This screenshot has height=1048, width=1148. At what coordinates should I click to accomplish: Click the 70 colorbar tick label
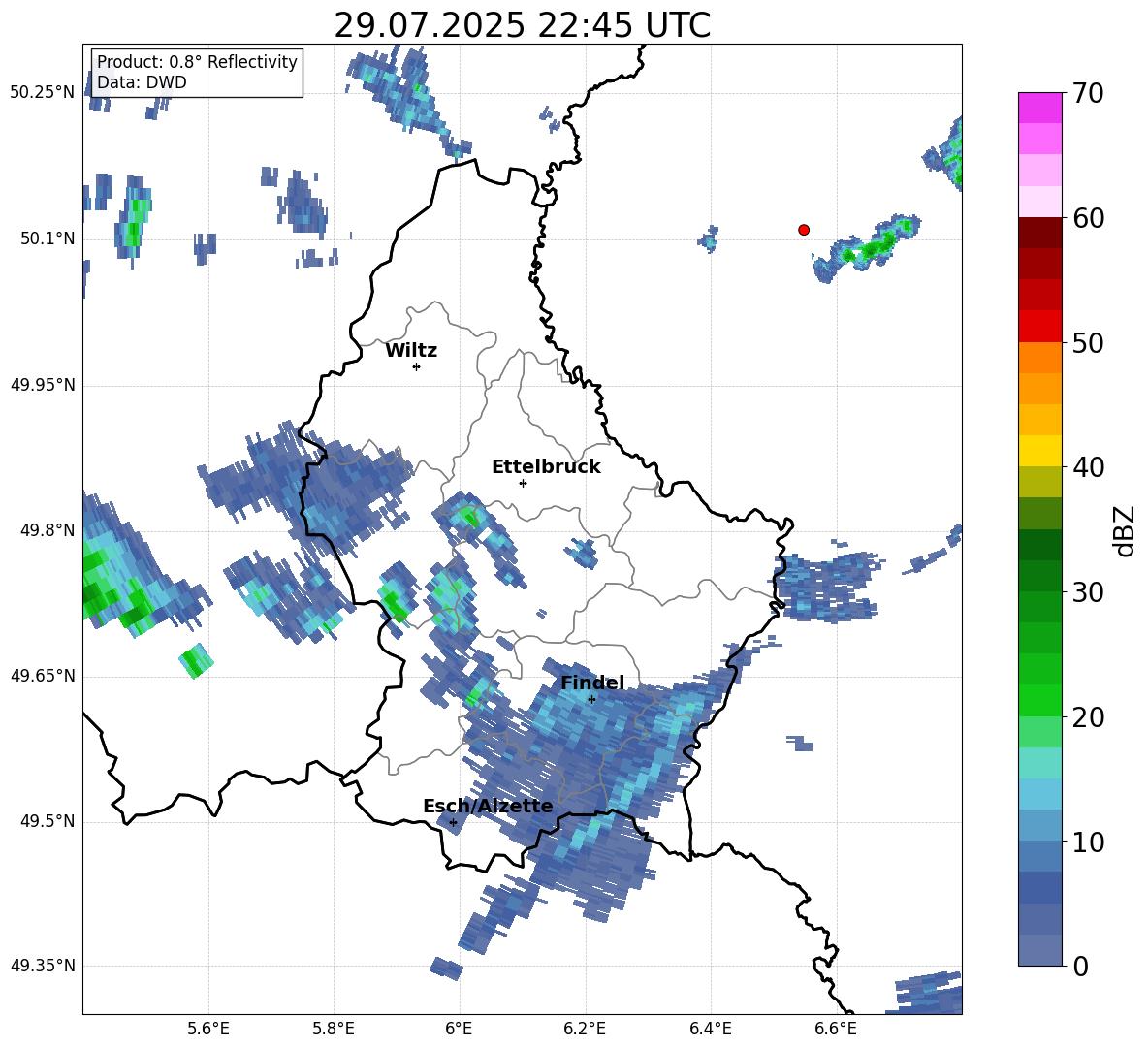tap(1088, 93)
